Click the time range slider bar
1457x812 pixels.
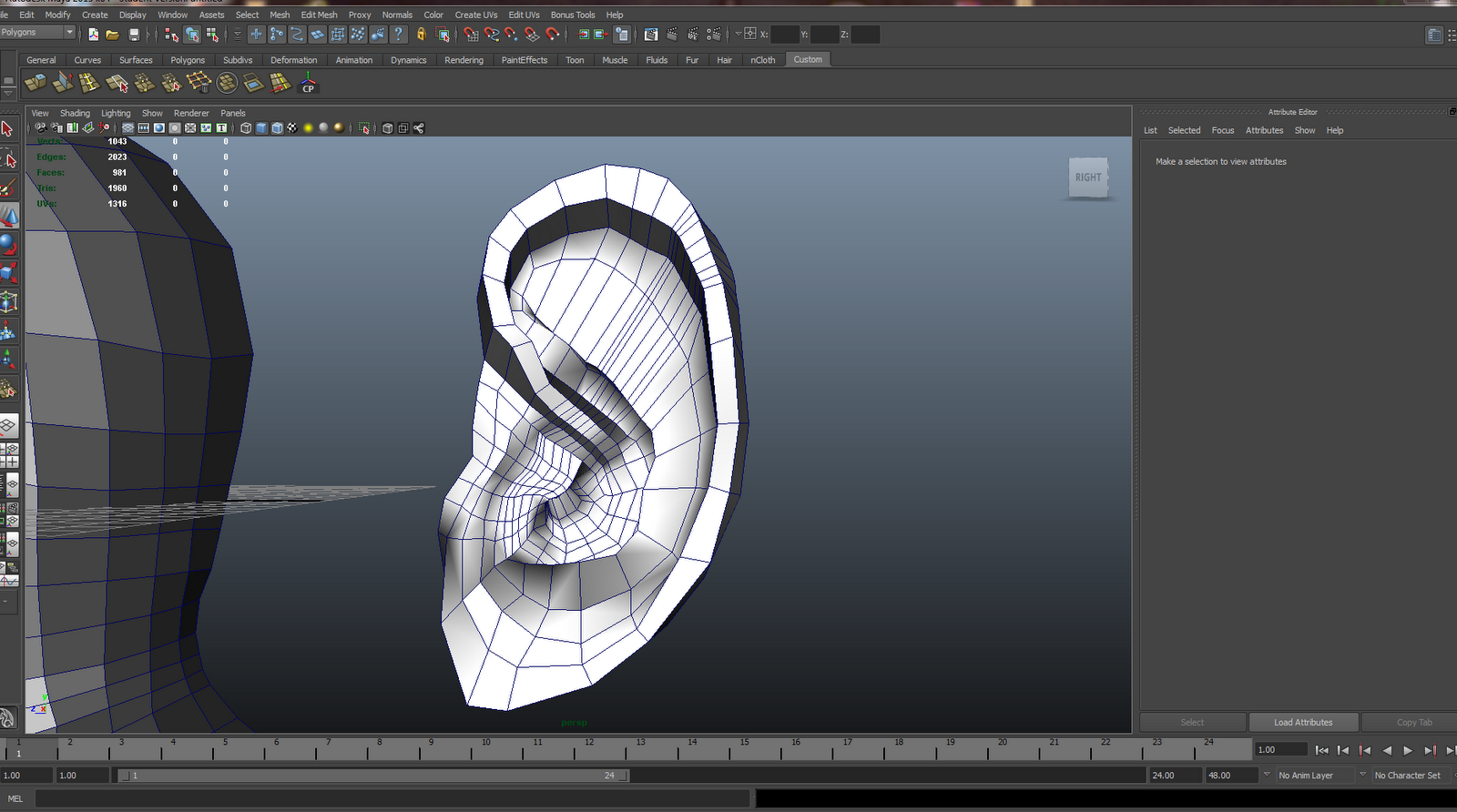[373, 776]
